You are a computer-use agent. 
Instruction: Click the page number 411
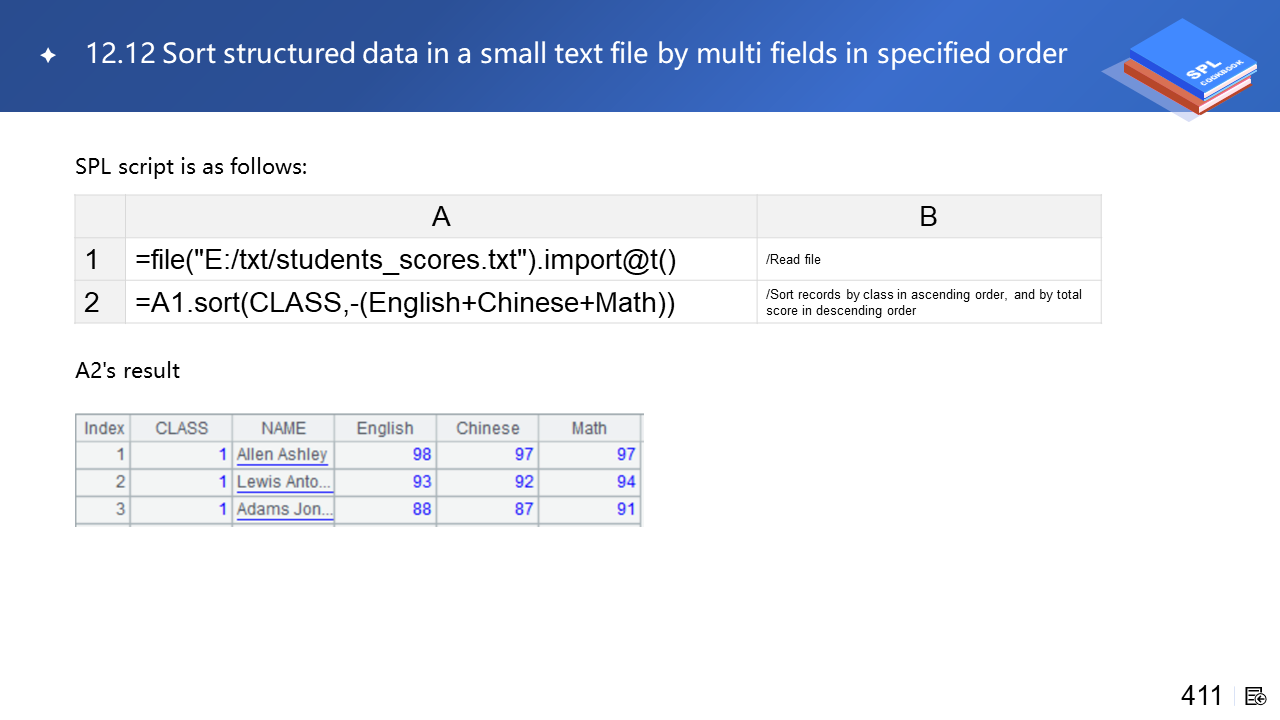click(1201, 696)
